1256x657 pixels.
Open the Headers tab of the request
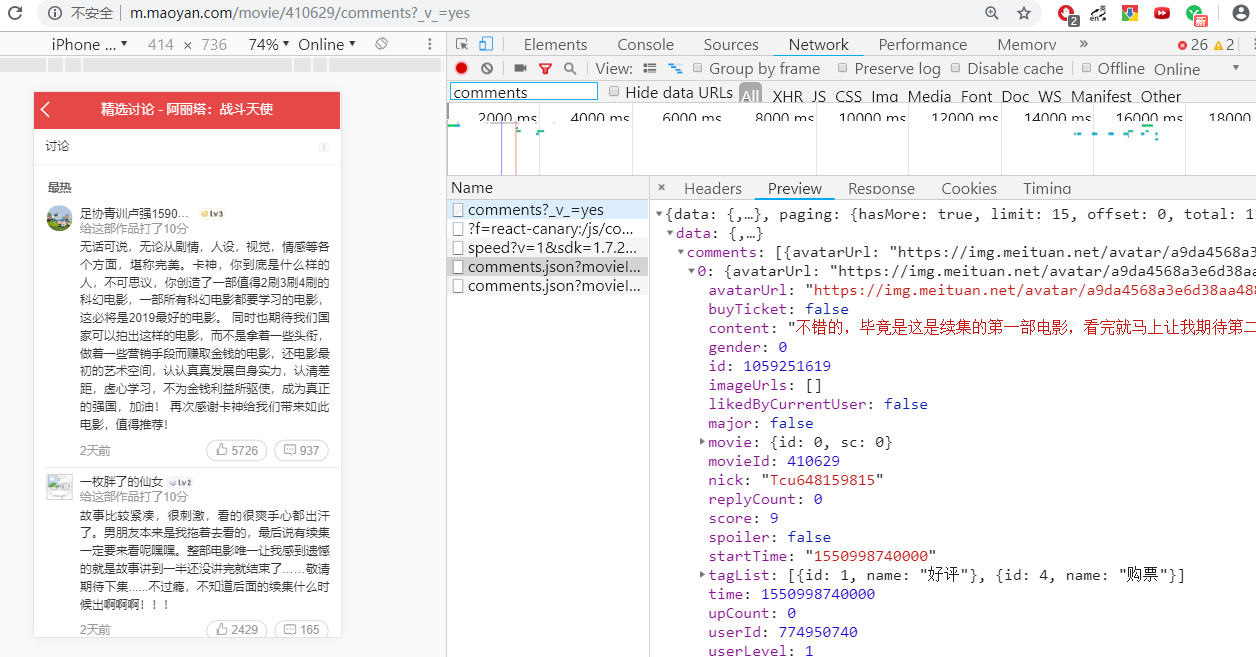point(713,188)
